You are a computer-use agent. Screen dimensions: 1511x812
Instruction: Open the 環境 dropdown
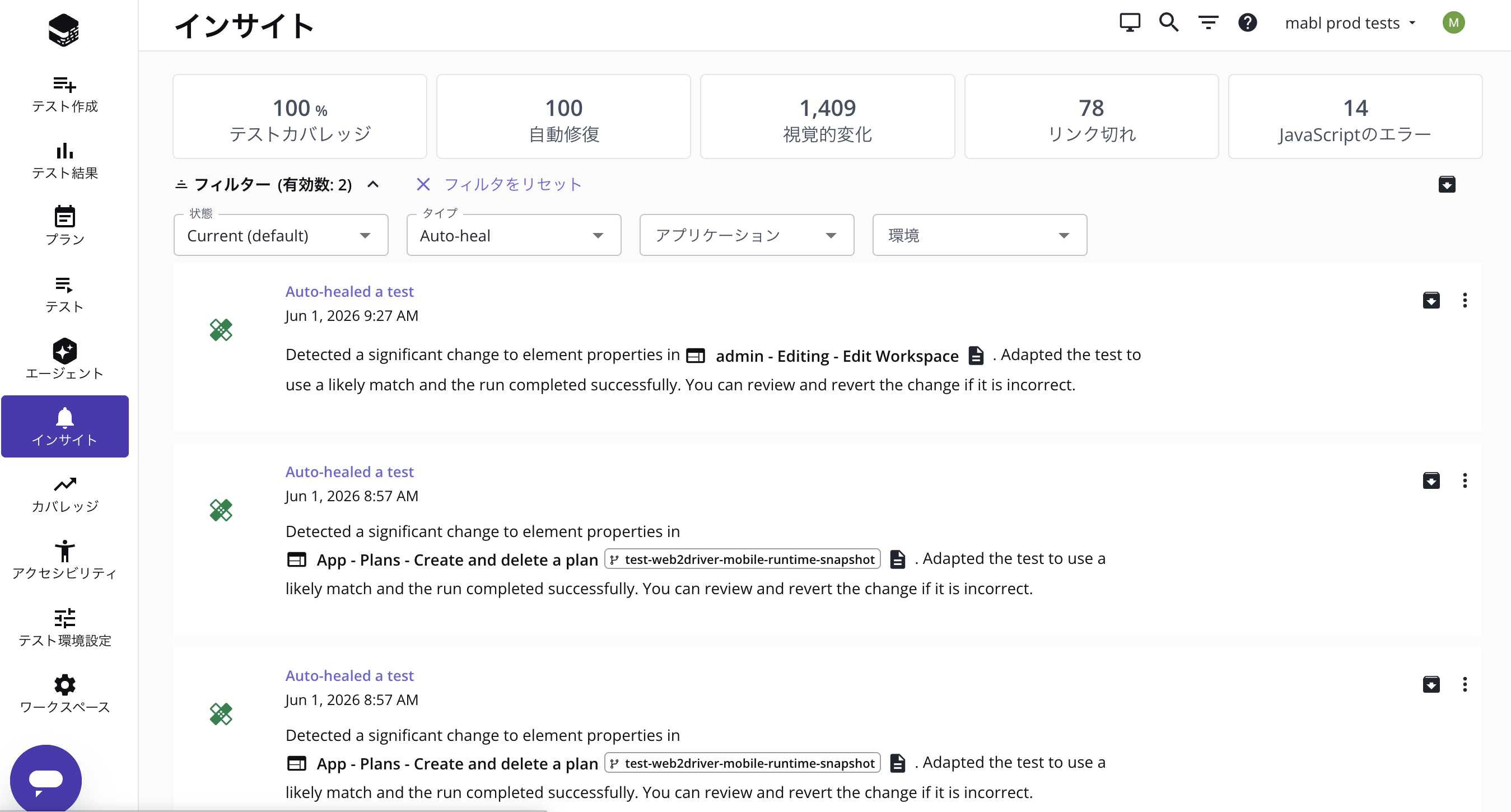click(980, 235)
